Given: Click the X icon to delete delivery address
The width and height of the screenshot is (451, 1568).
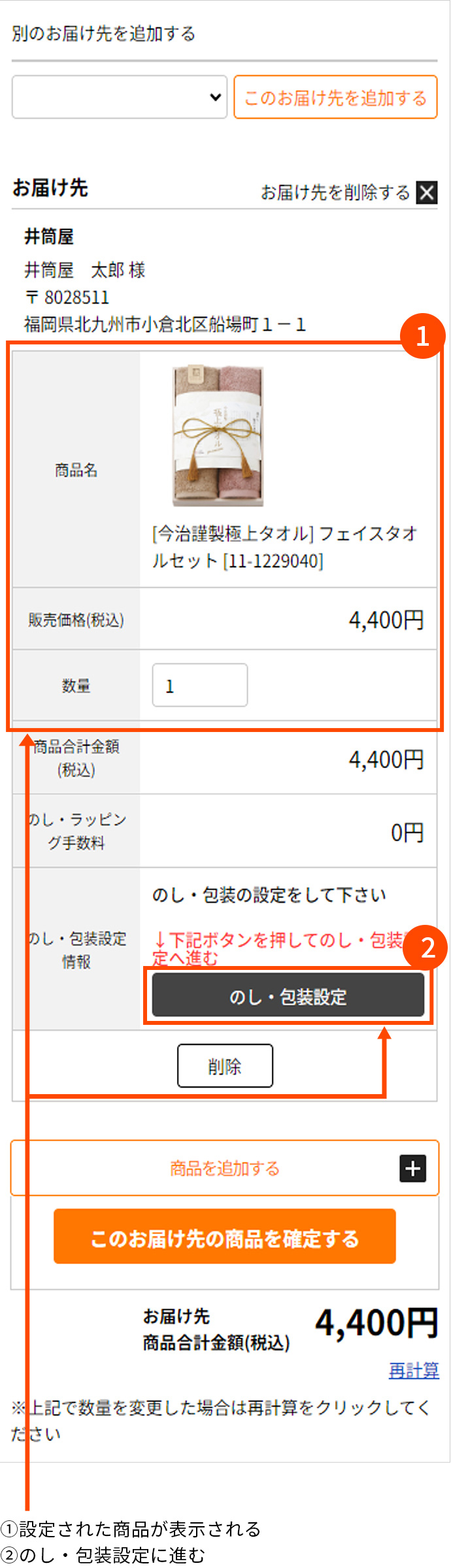Looking at the screenshot, I should (x=427, y=193).
